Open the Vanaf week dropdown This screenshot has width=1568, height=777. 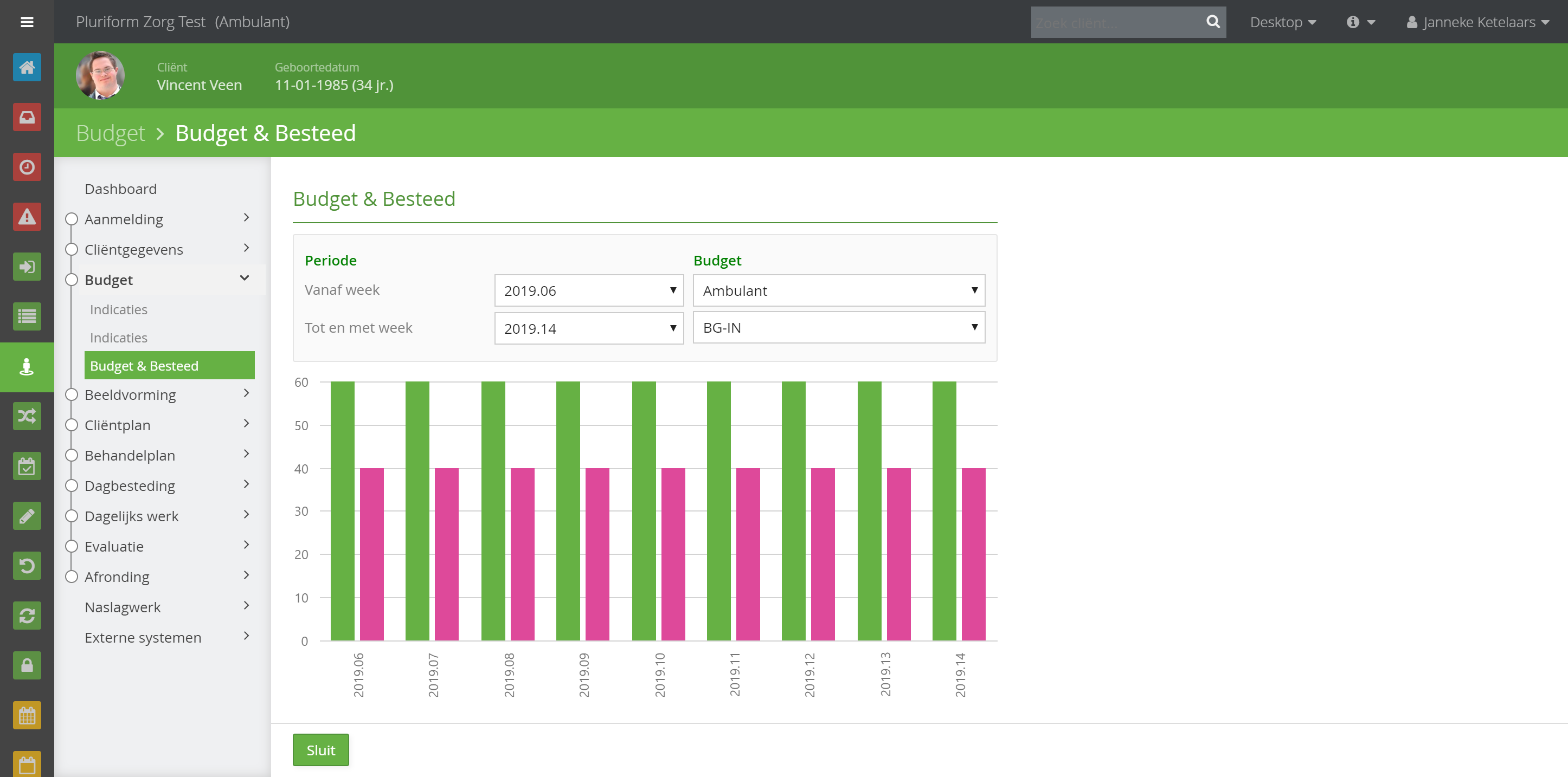coord(589,290)
